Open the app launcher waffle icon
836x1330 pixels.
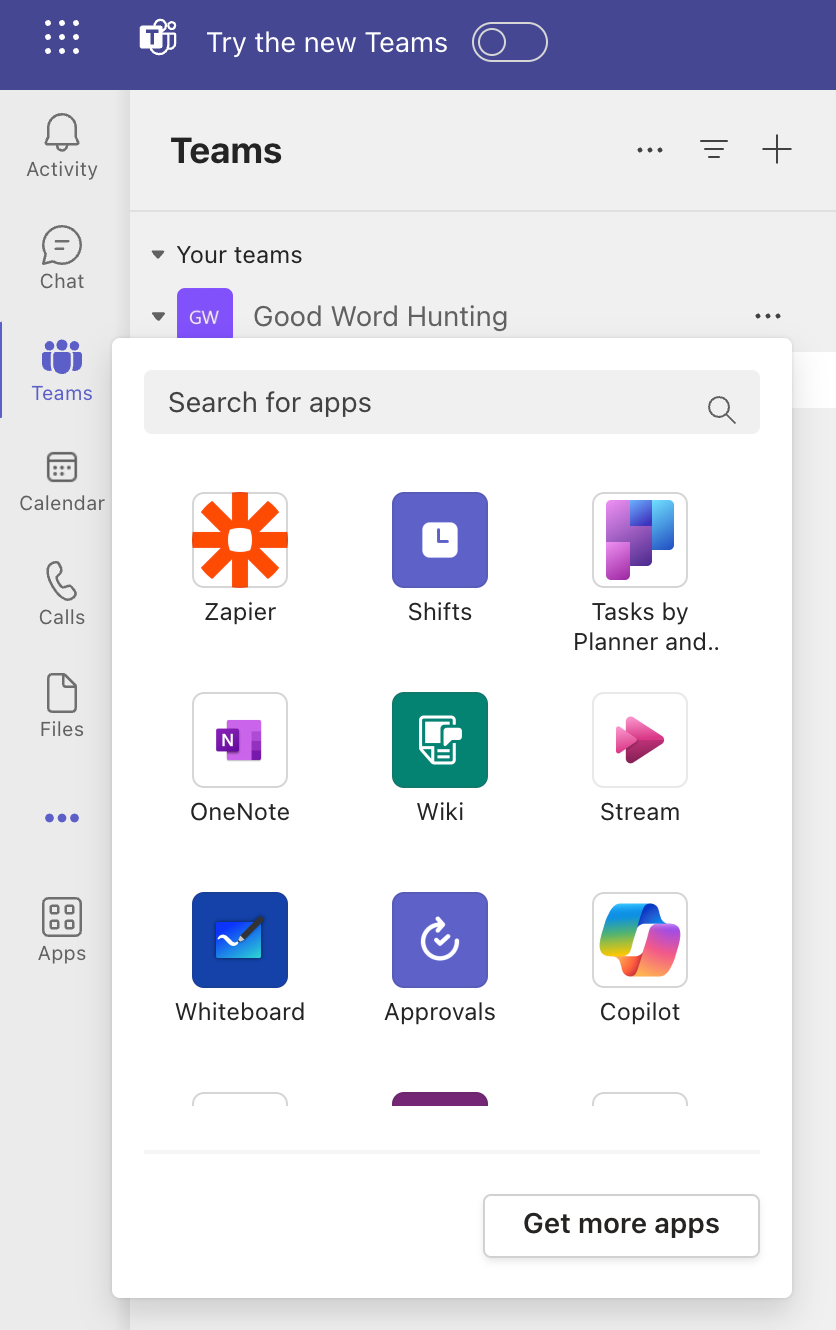pos(62,38)
